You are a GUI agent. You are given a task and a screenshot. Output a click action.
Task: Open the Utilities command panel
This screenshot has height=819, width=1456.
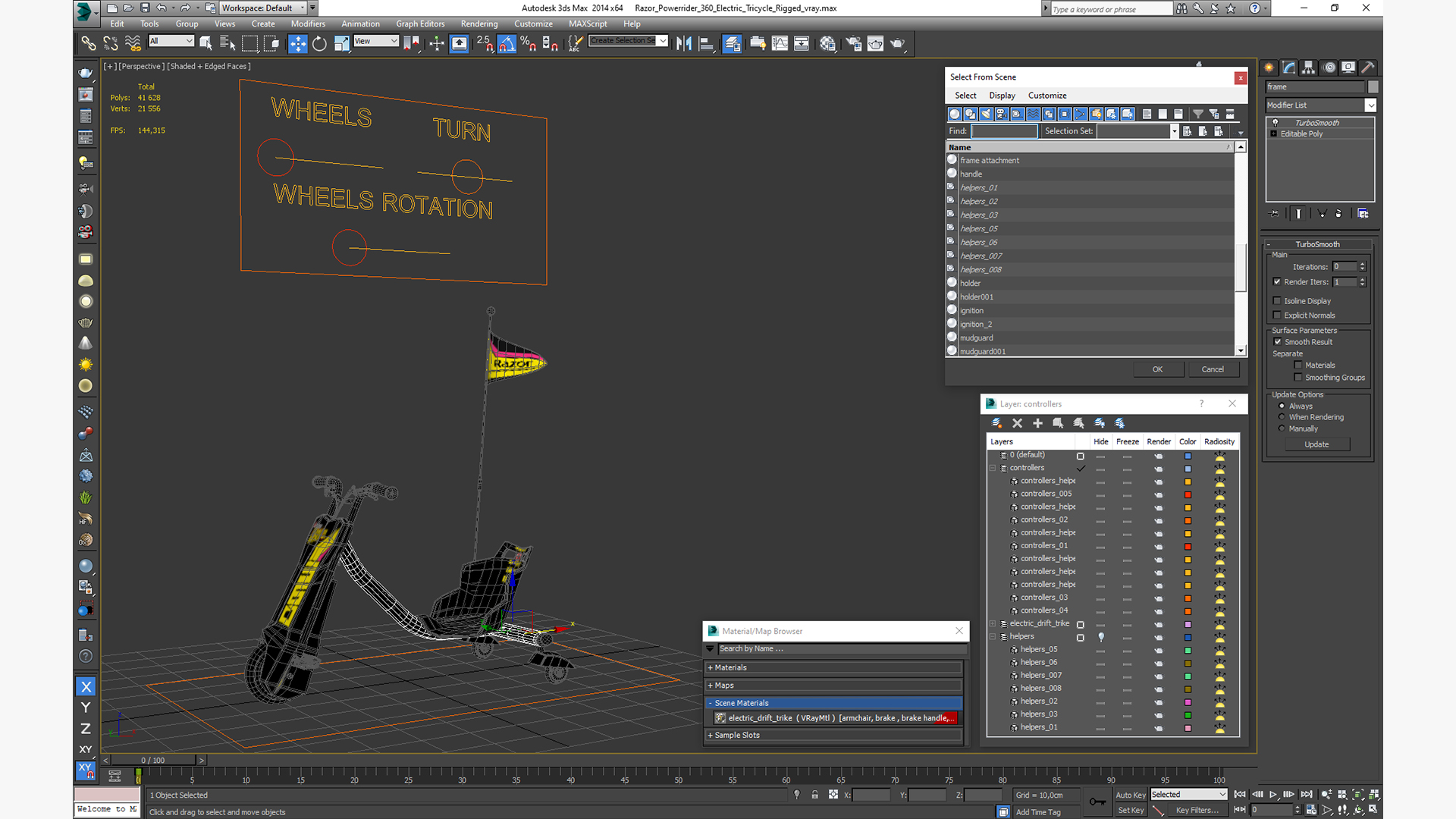click(1368, 67)
